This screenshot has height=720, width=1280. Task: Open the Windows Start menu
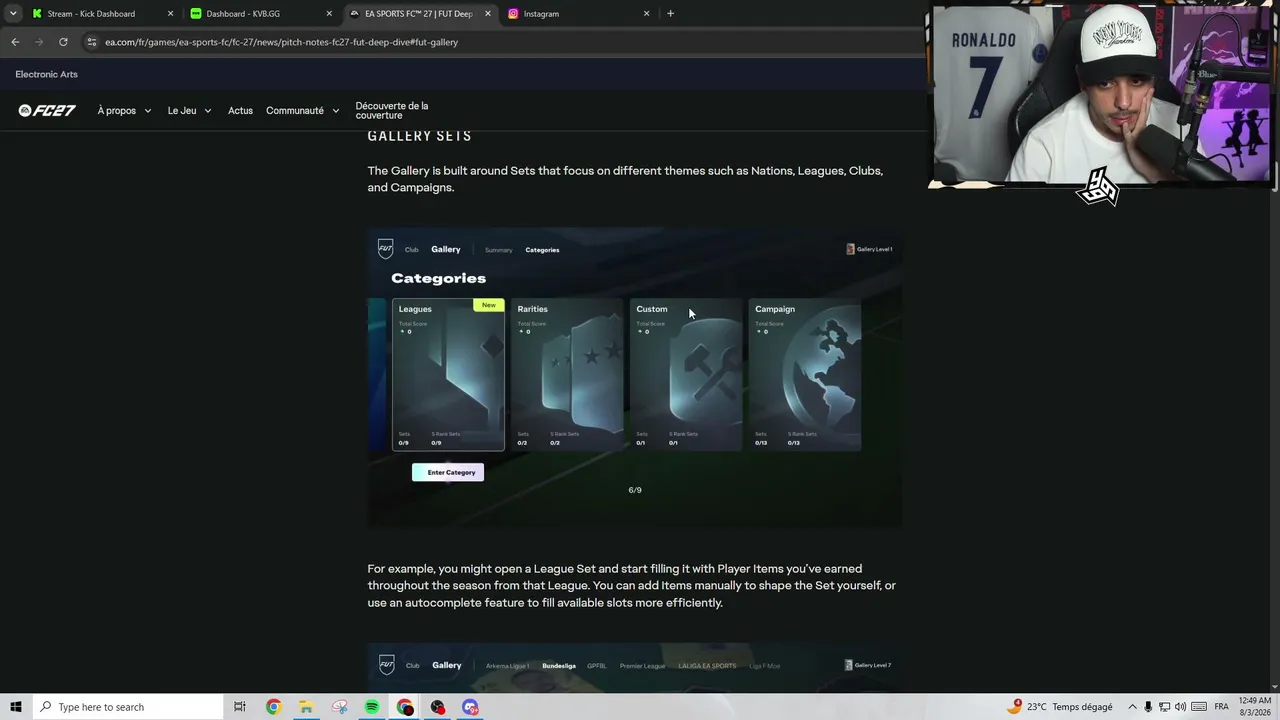(16, 707)
